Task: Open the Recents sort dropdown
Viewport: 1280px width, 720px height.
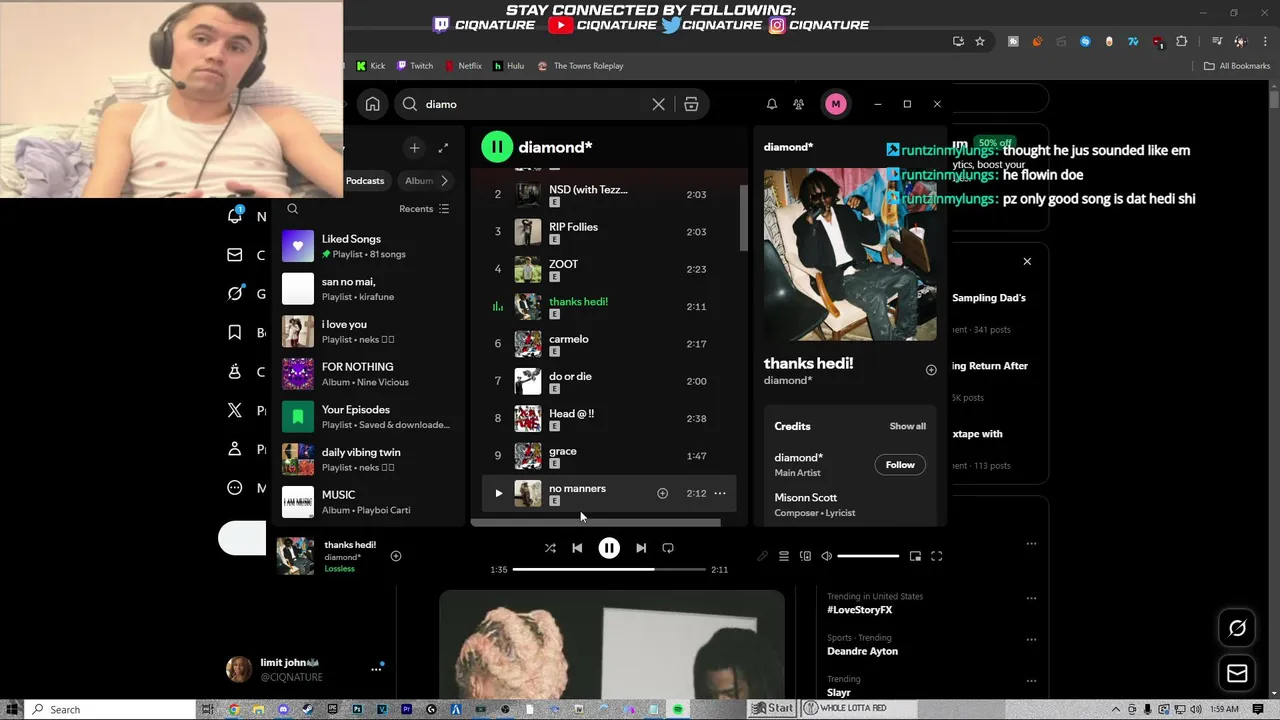Action: point(424,209)
